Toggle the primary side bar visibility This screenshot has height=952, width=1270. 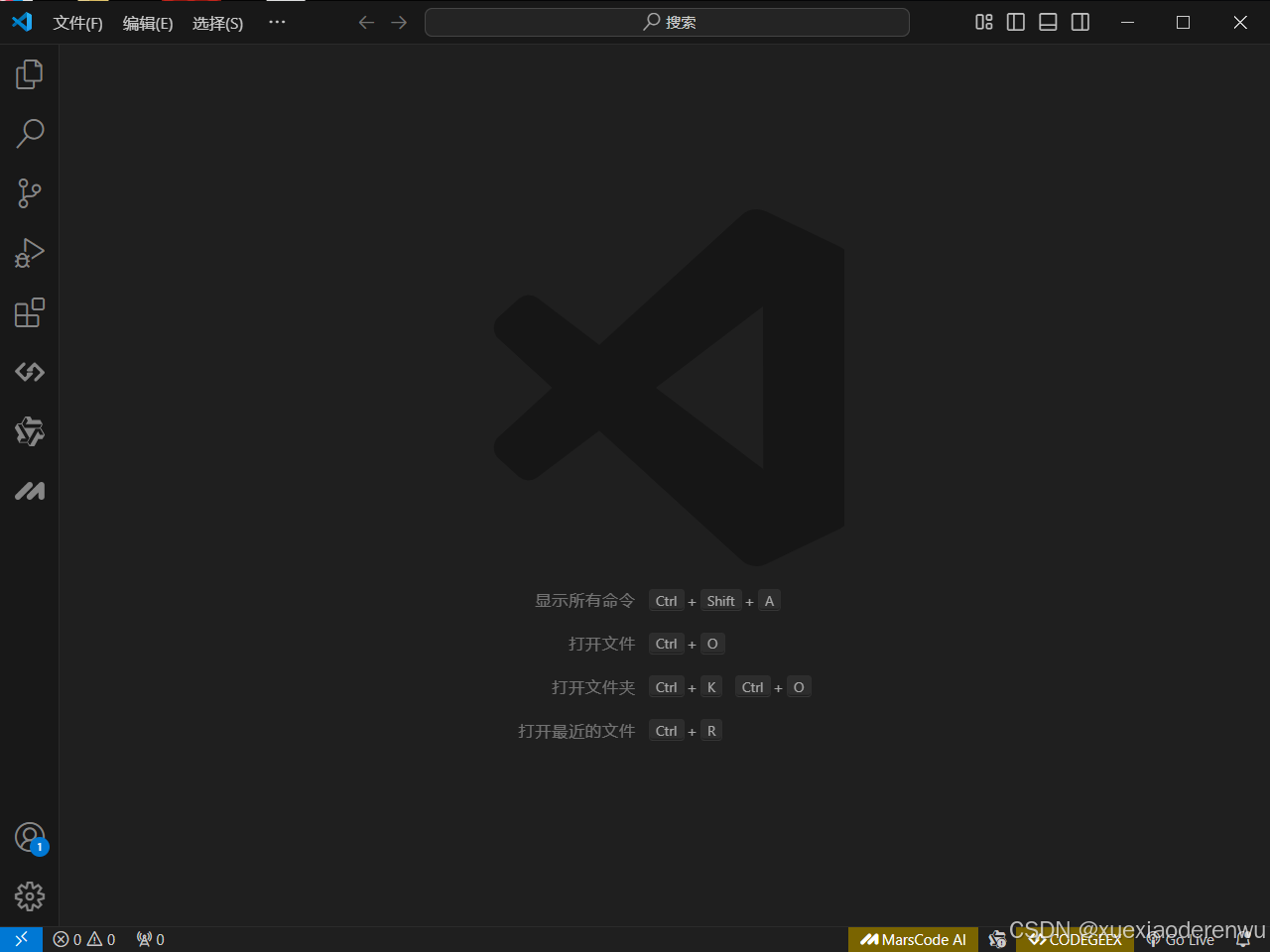click(x=1016, y=22)
